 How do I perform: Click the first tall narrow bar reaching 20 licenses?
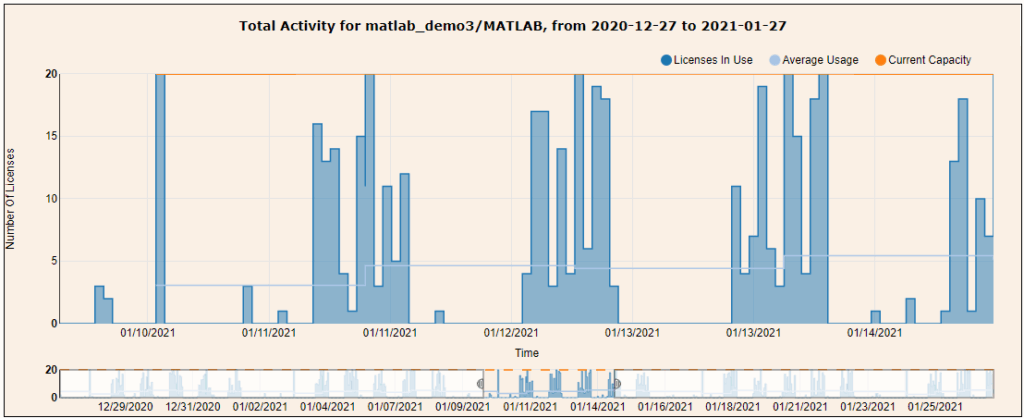(x=160, y=200)
